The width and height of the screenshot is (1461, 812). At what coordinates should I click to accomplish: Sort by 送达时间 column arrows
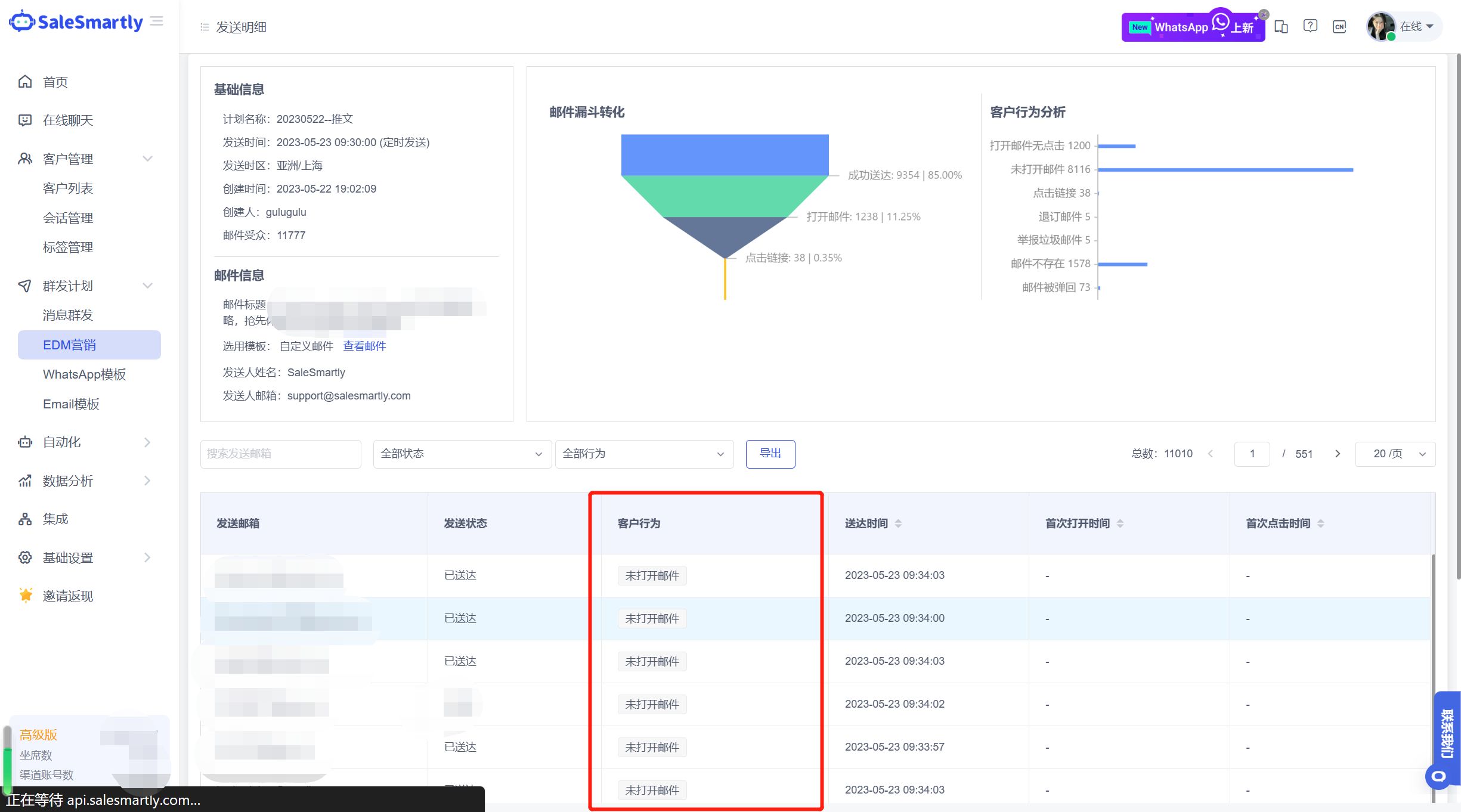click(898, 523)
